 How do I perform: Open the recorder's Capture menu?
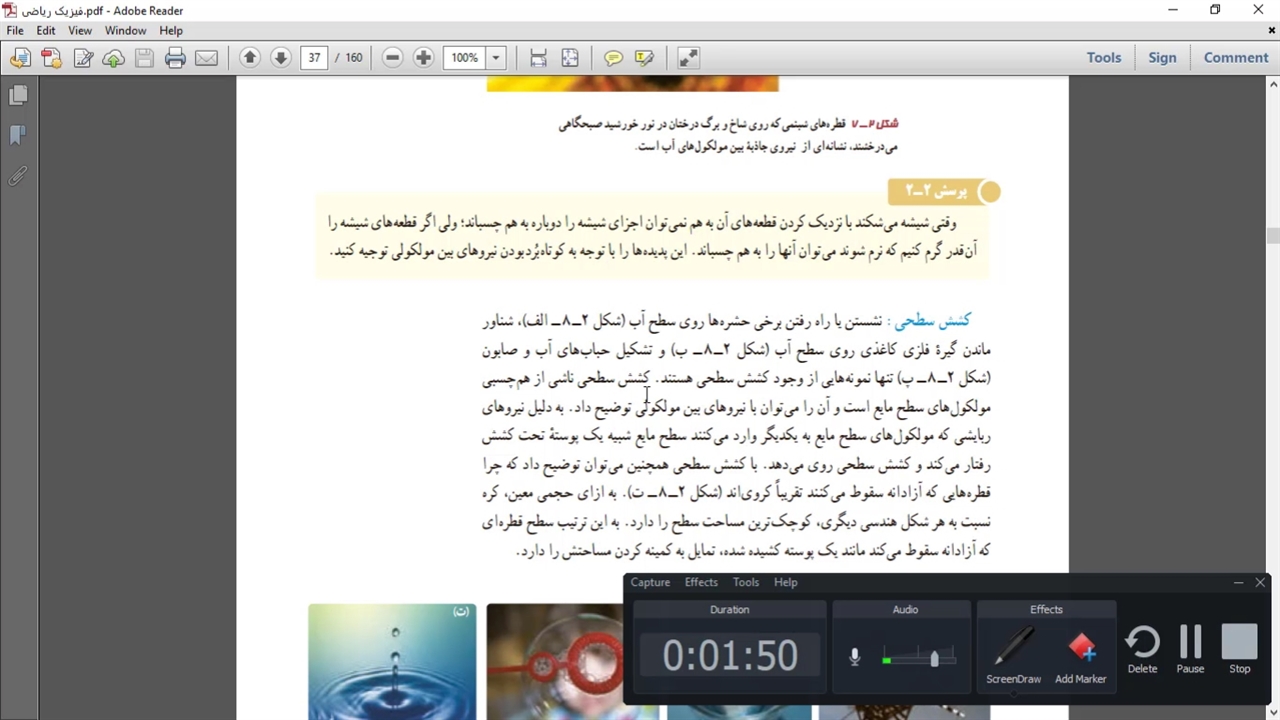650,582
